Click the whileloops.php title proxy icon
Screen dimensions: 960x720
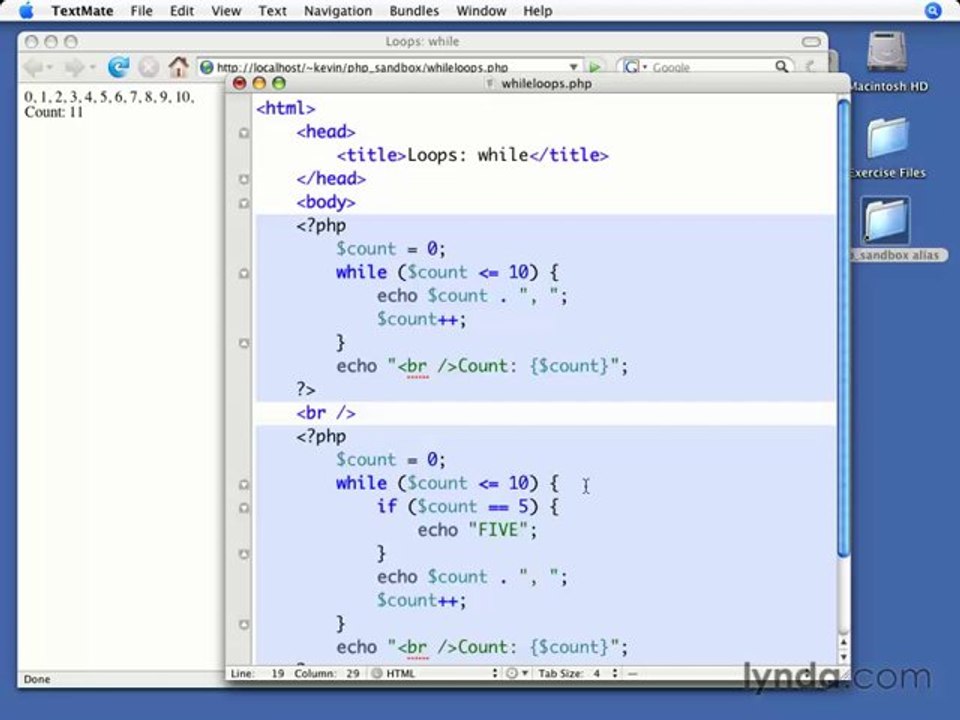tap(490, 83)
